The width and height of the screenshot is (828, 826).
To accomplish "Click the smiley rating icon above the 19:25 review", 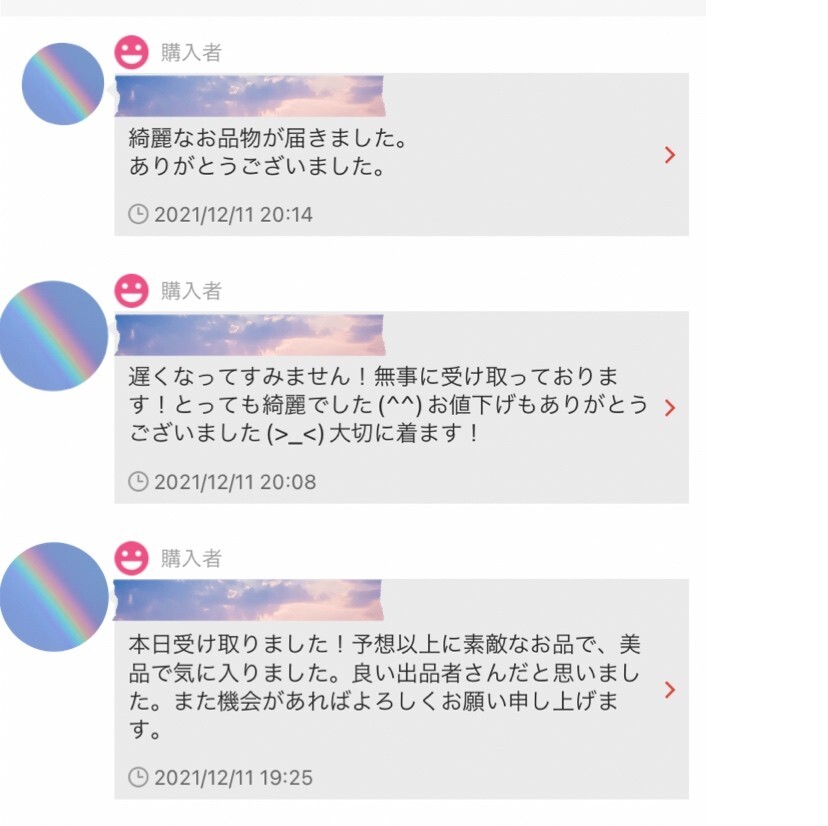I will [131, 558].
